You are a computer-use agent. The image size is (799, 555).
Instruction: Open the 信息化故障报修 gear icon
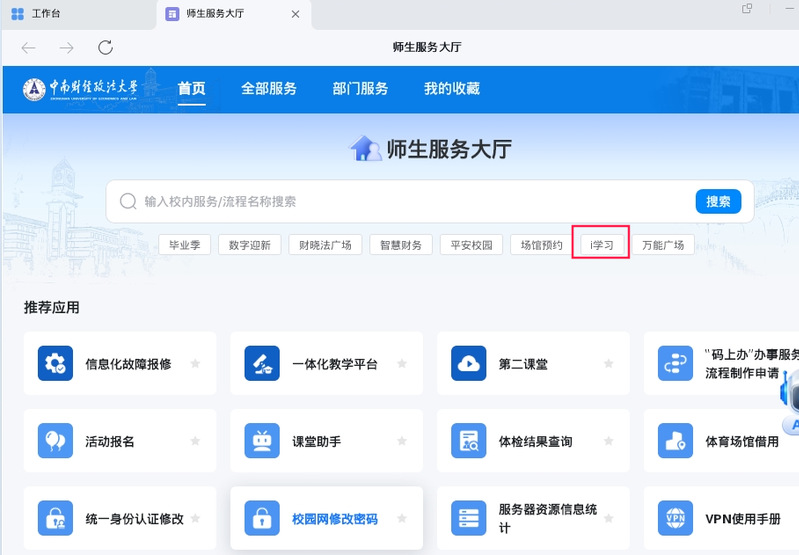click(56, 364)
